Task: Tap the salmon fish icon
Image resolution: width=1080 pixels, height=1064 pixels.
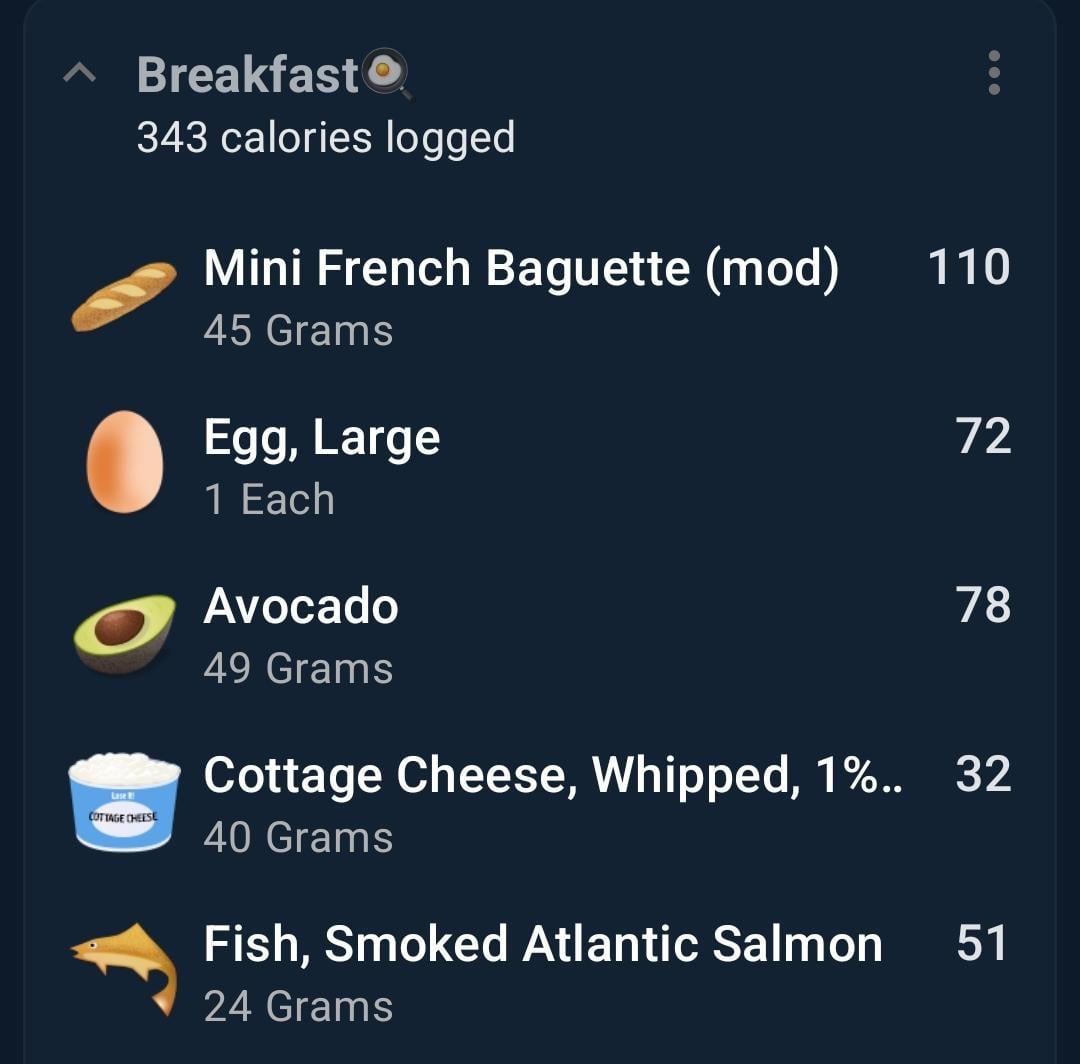Action: pyautogui.click(x=125, y=970)
